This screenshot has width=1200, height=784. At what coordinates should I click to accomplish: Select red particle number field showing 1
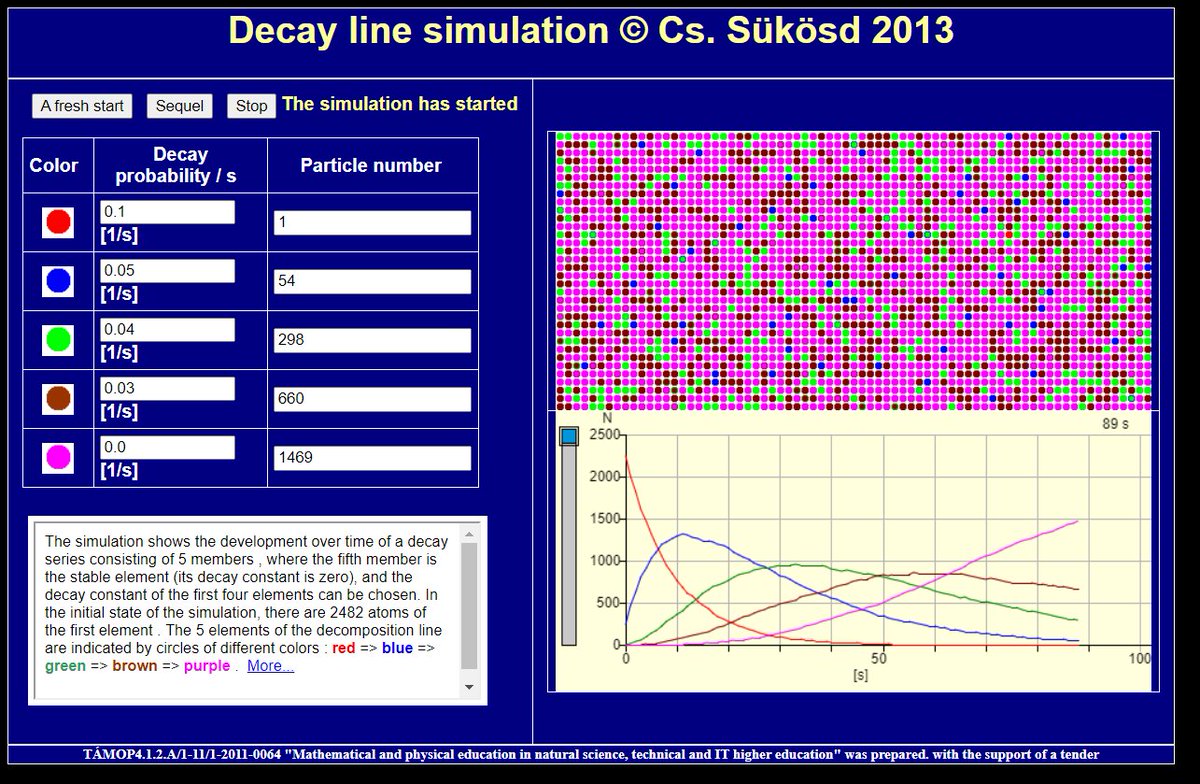point(372,223)
